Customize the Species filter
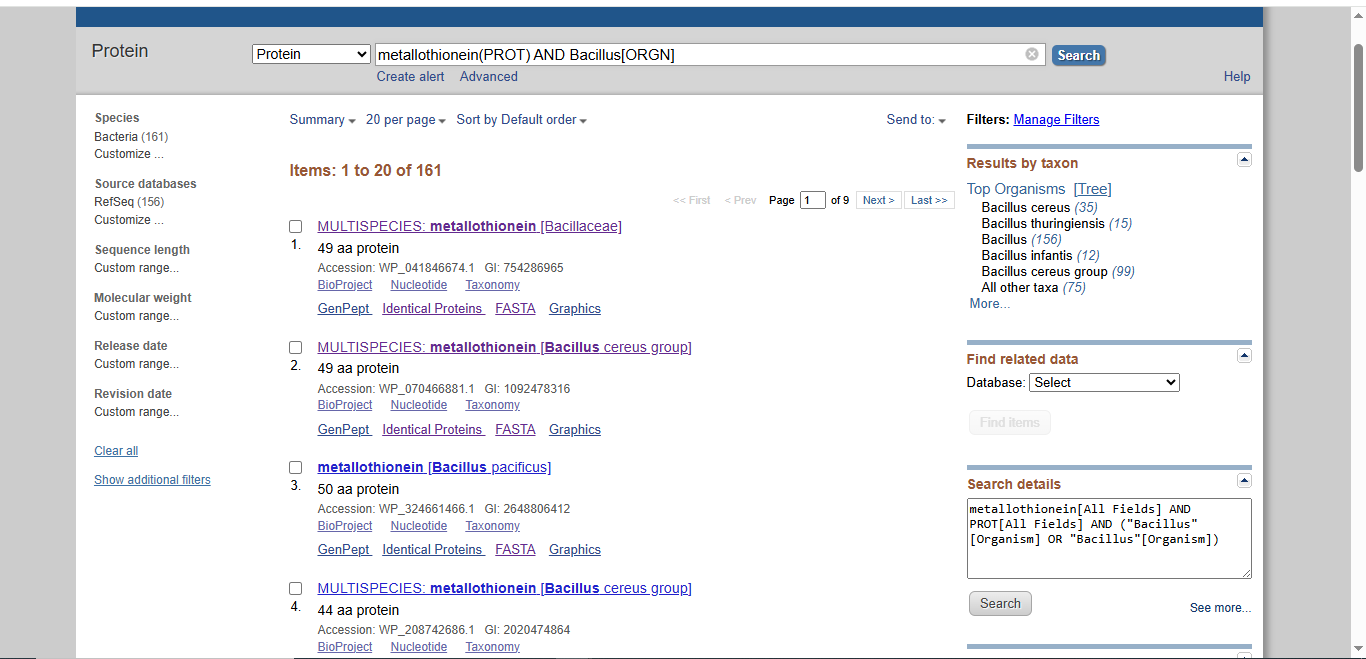Image resolution: width=1366 pixels, height=659 pixels. pos(128,154)
